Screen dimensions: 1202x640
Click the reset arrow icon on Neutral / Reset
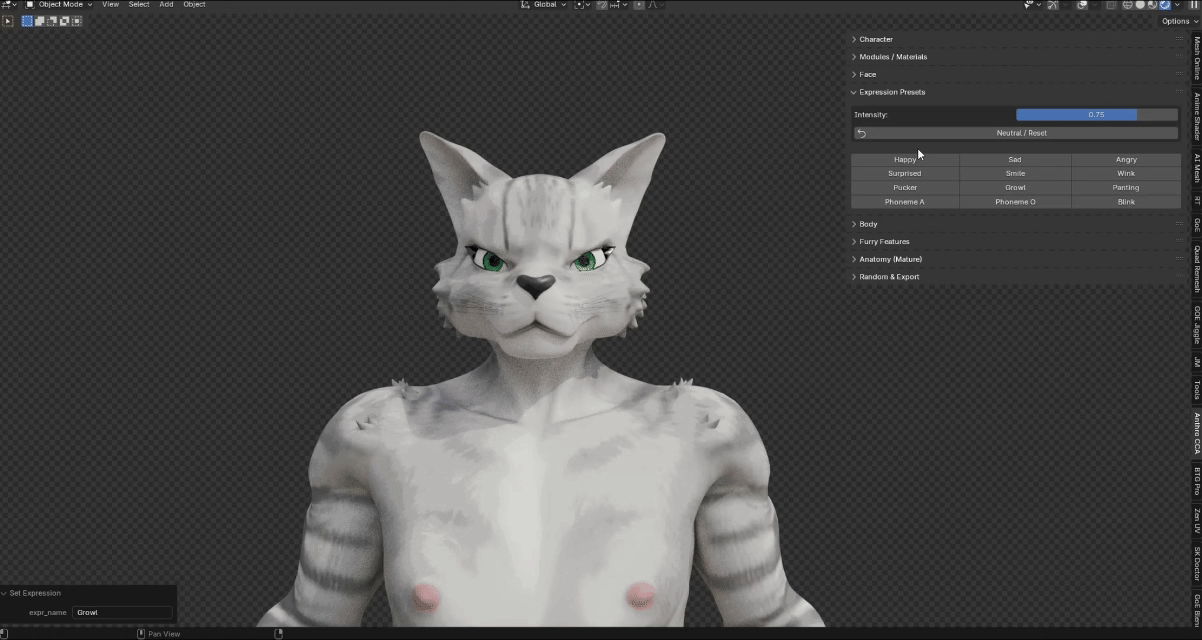coord(861,133)
